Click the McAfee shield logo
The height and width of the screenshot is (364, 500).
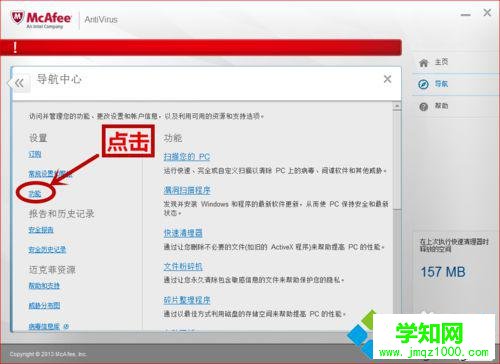[x=18, y=17]
